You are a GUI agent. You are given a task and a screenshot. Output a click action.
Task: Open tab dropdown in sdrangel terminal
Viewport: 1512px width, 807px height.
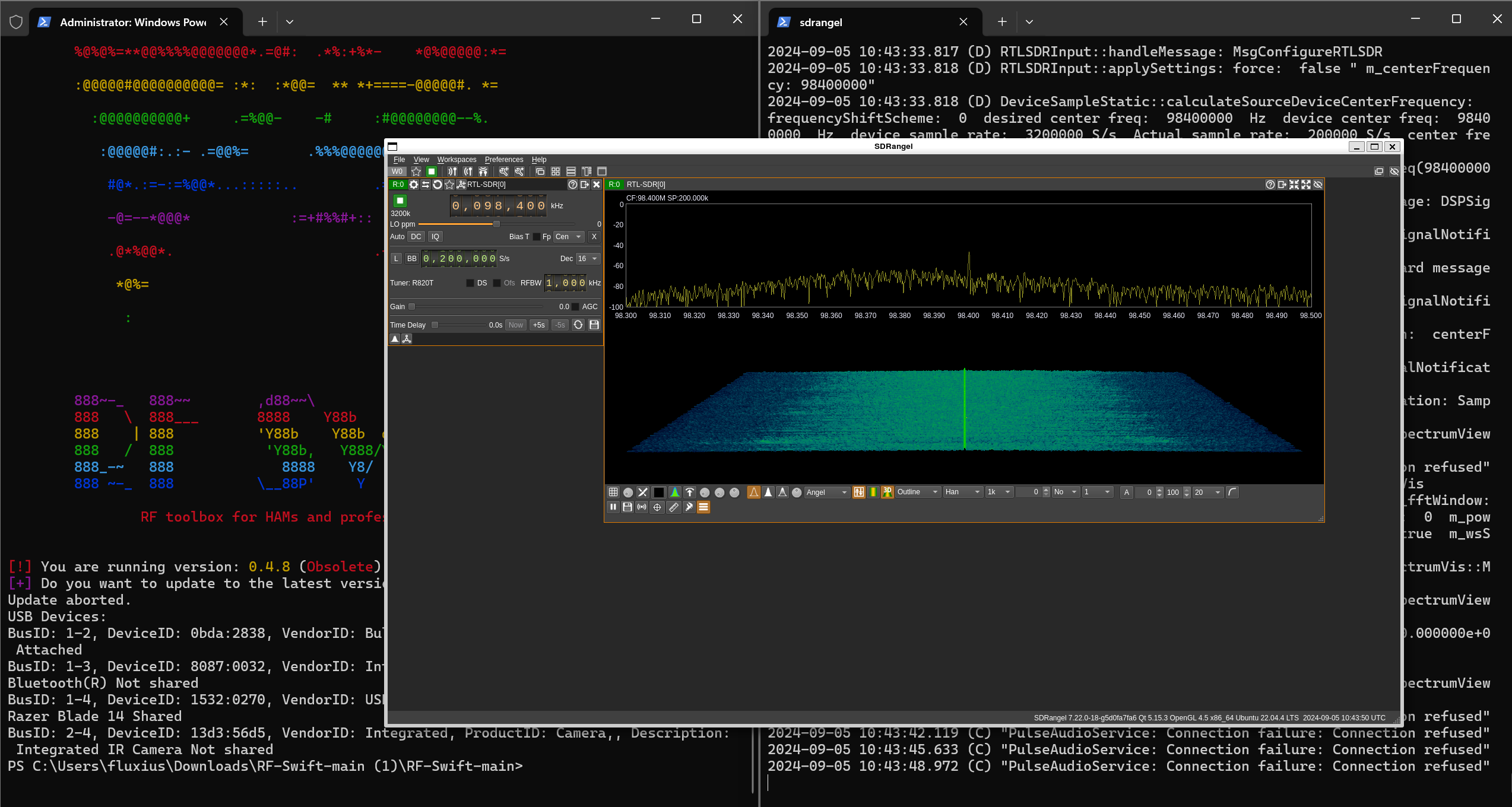(x=1029, y=22)
